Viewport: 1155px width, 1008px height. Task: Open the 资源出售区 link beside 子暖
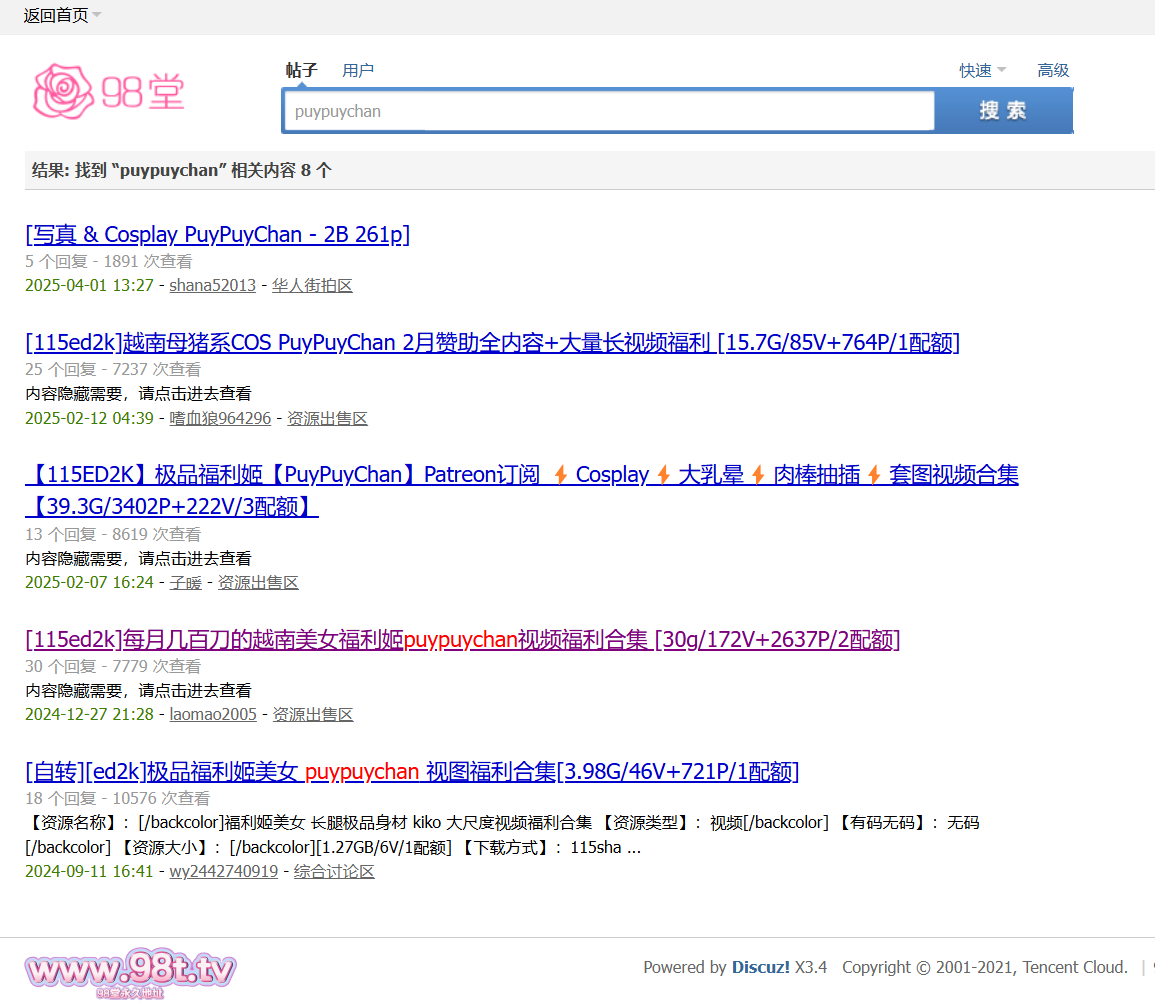[x=258, y=582]
